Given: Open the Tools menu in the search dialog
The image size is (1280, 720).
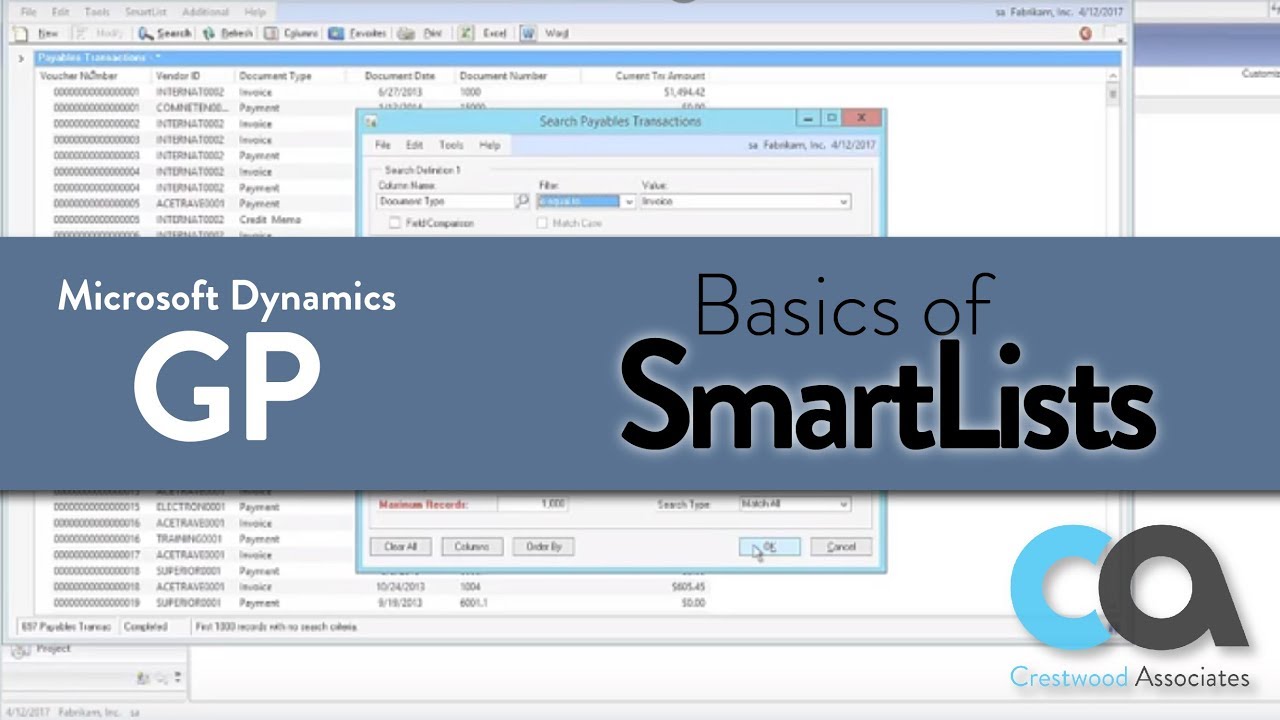Looking at the screenshot, I should [451, 145].
